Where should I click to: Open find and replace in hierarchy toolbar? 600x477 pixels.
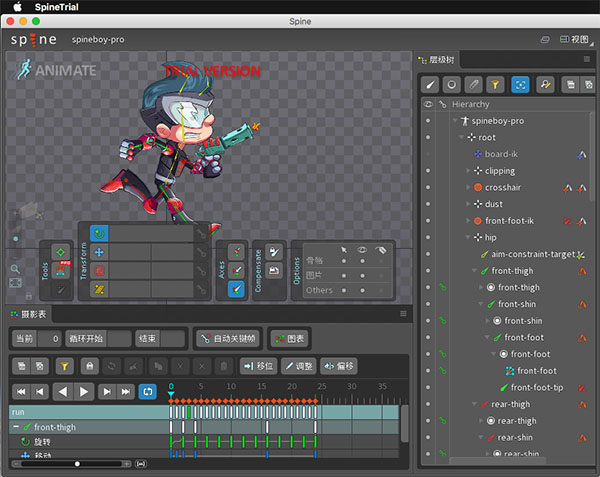click(545, 85)
